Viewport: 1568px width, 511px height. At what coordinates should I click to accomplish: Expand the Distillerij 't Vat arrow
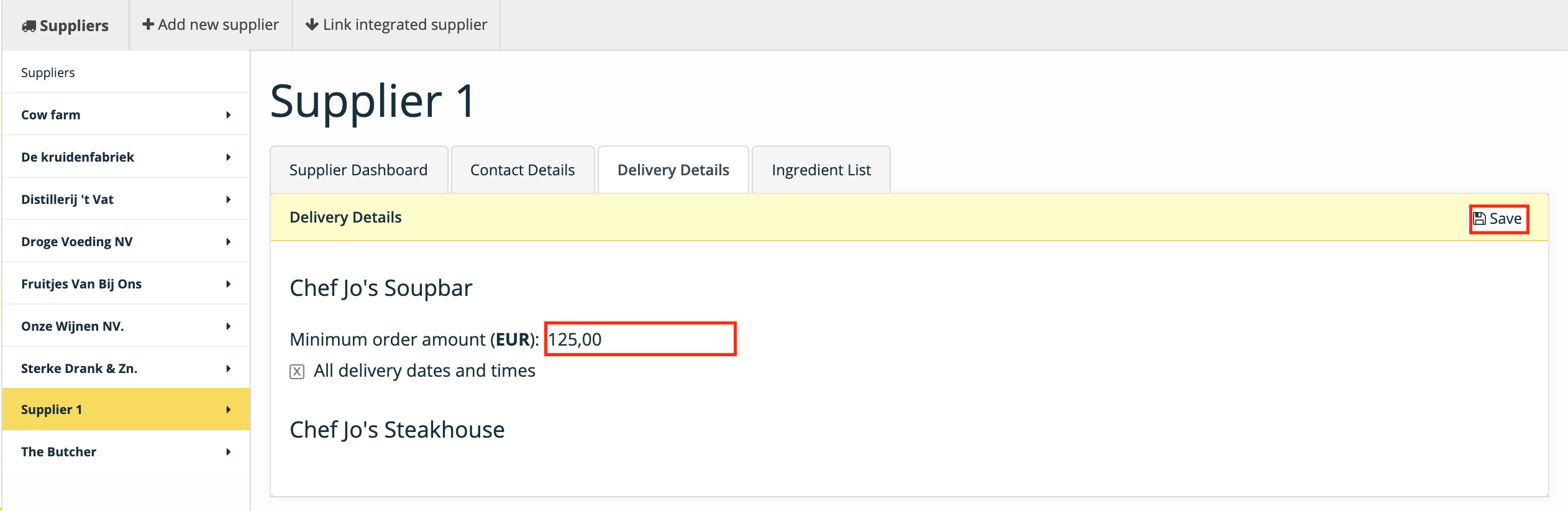tap(229, 200)
